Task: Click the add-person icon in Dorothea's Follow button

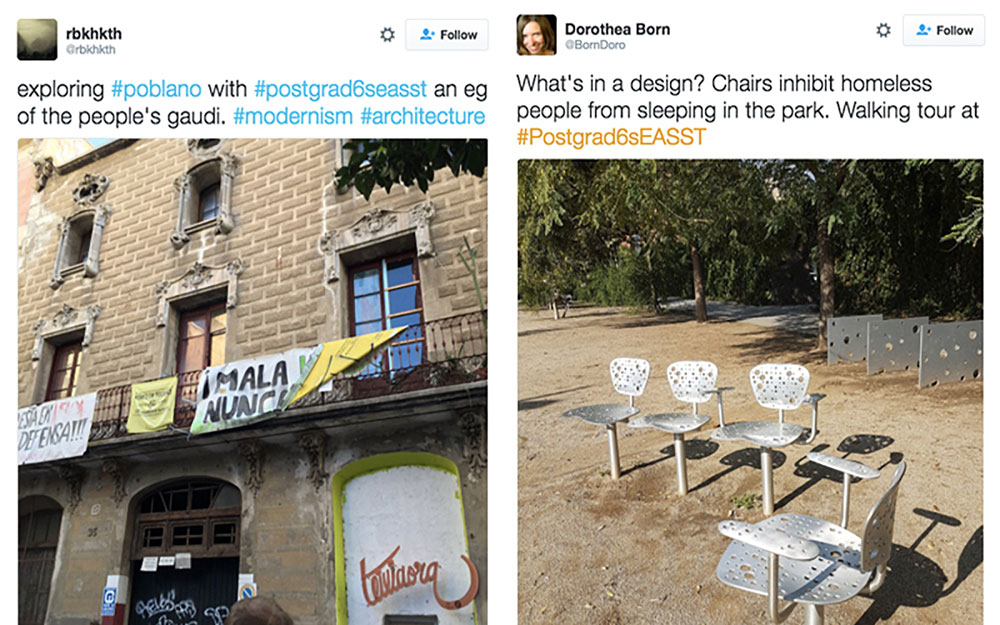Action: [x=923, y=30]
